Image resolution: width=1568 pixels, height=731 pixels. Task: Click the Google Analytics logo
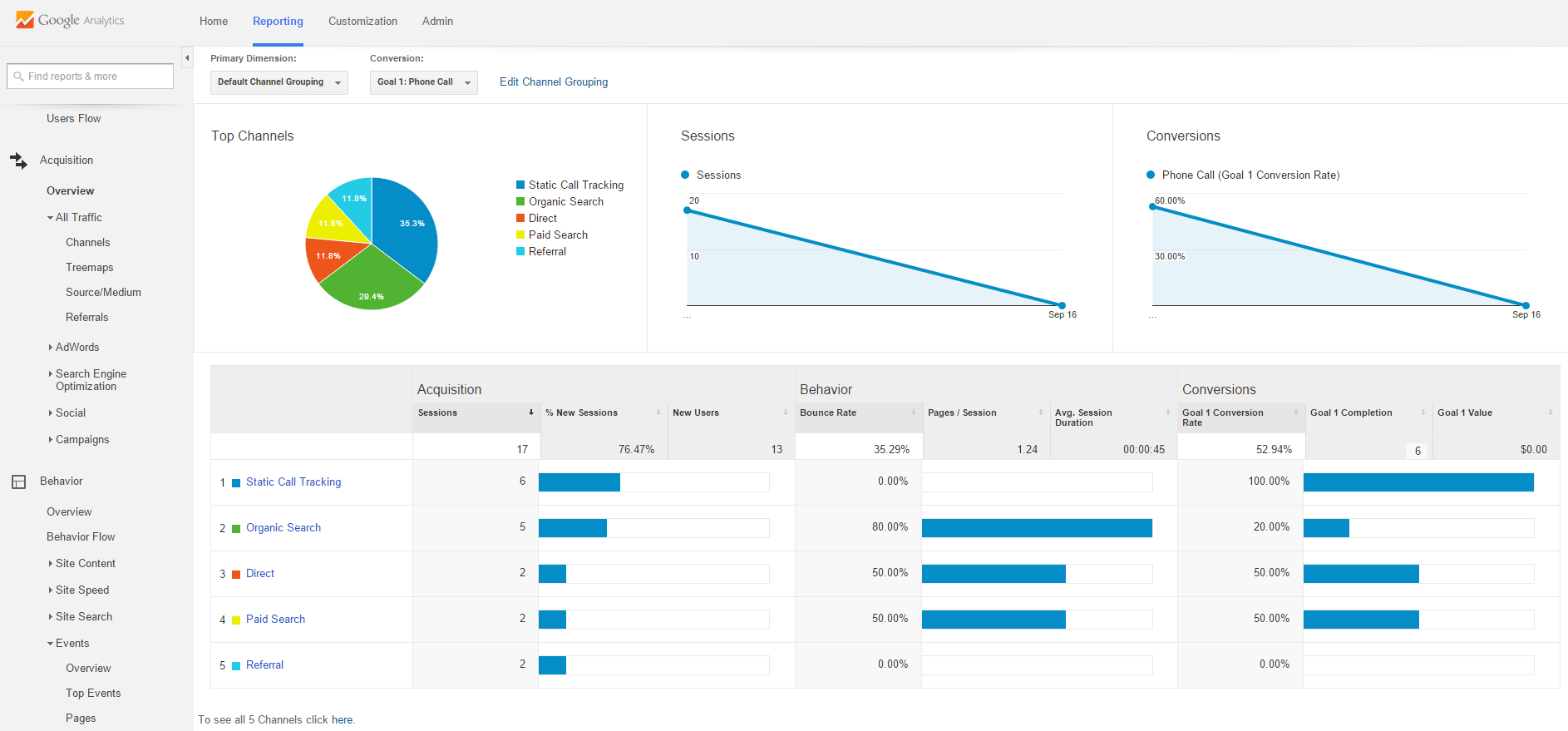tap(70, 20)
